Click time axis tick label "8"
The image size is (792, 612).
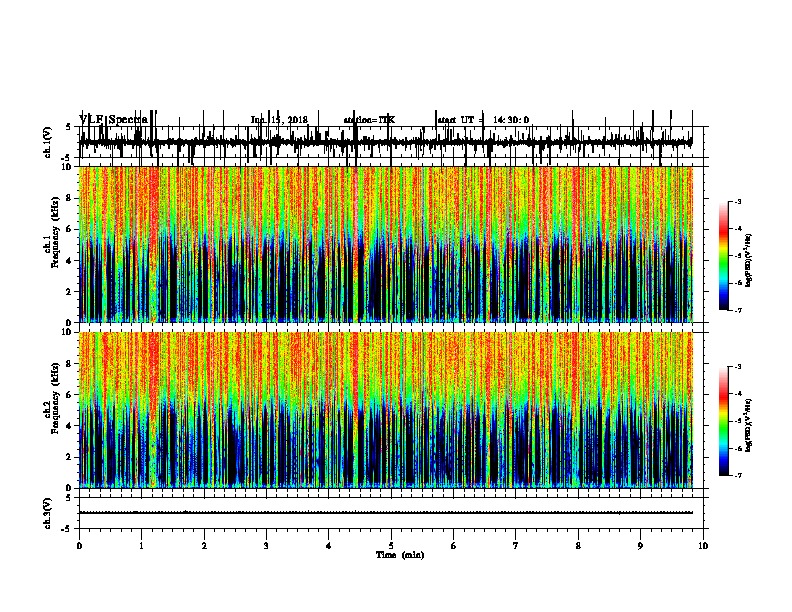coord(578,546)
